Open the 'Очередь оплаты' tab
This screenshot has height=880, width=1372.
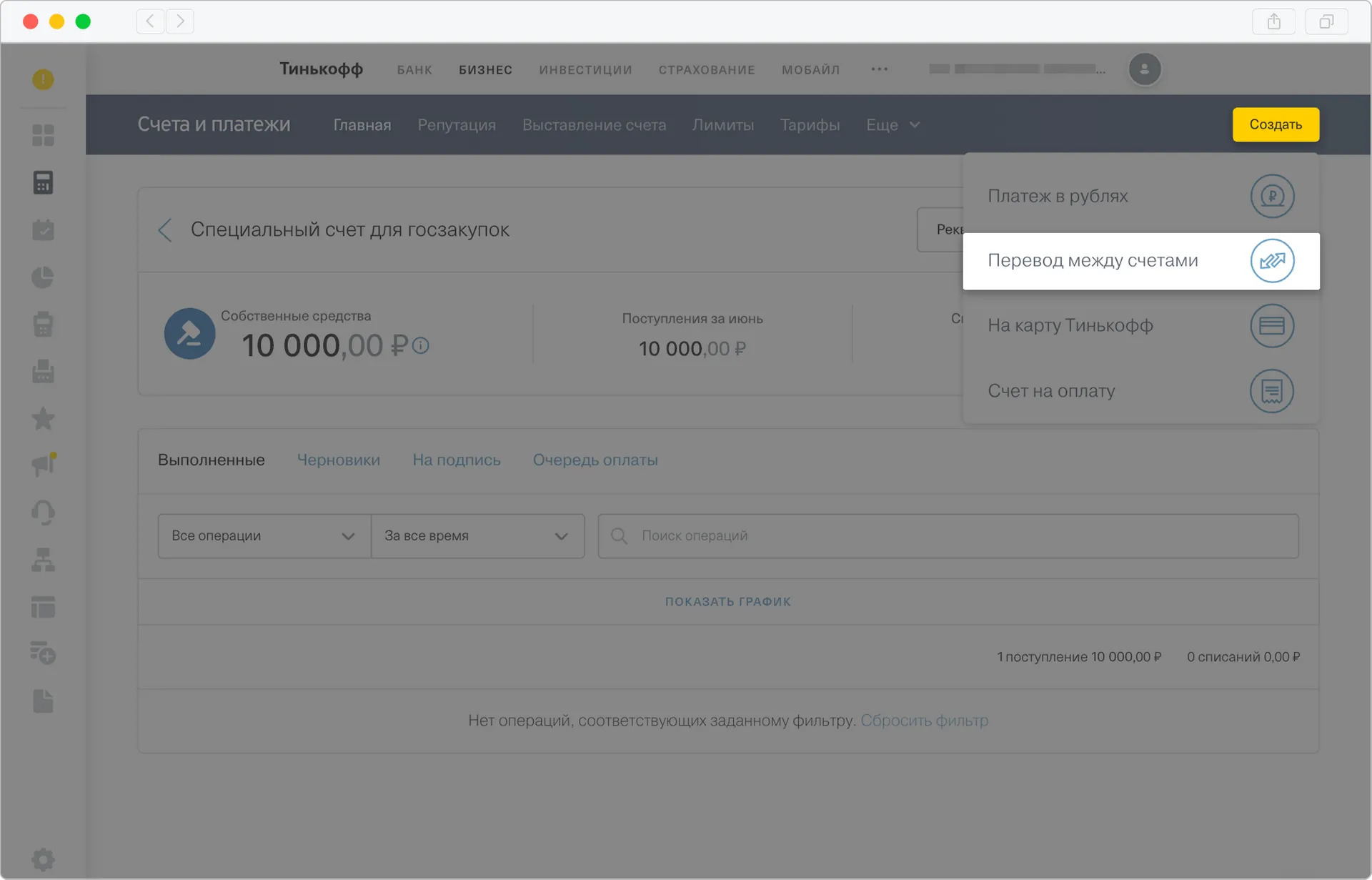(x=595, y=460)
